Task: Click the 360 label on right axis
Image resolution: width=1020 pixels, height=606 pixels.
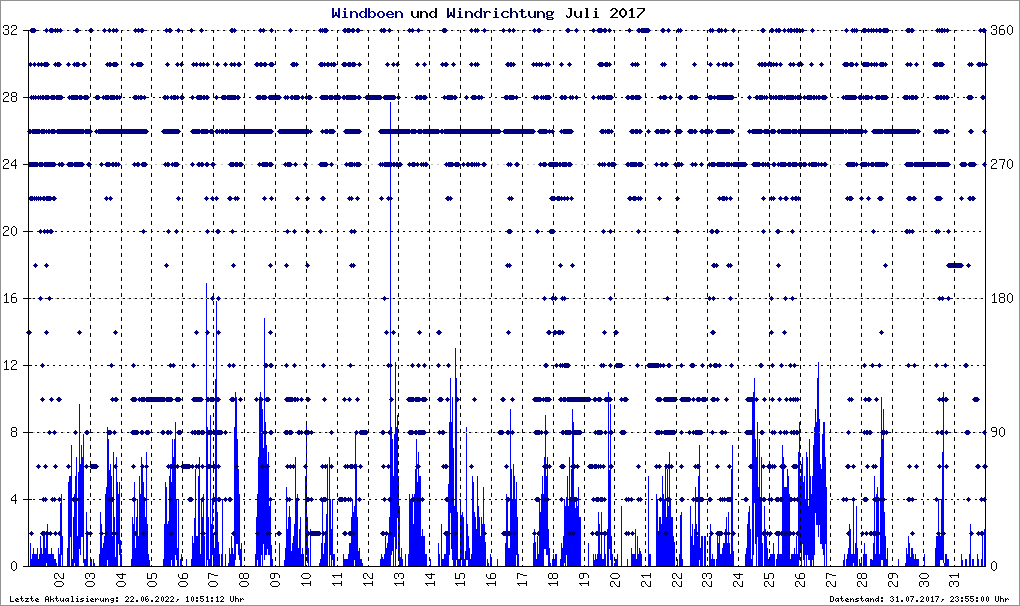Action: [x=1002, y=31]
